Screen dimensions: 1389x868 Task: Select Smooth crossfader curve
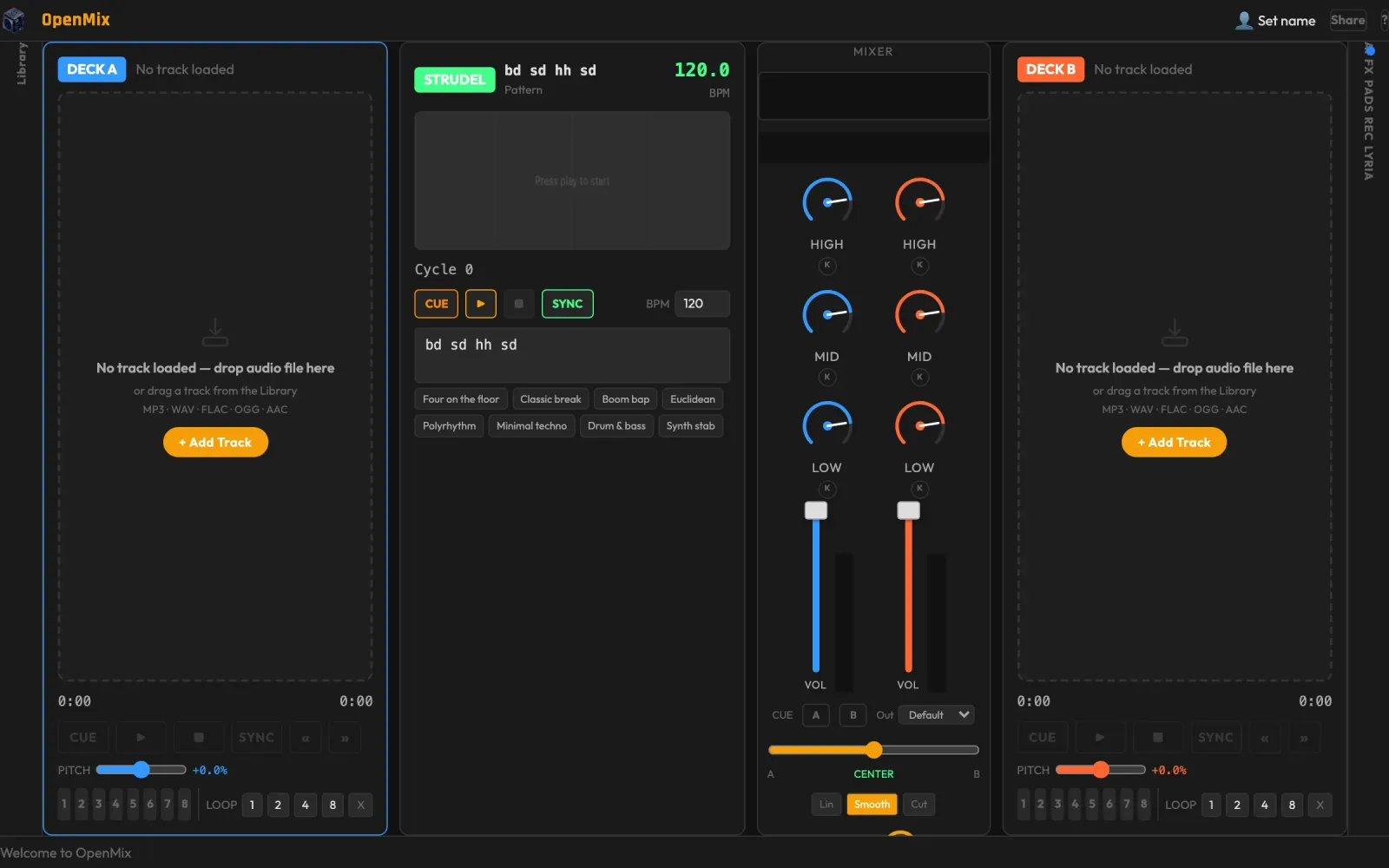click(872, 805)
